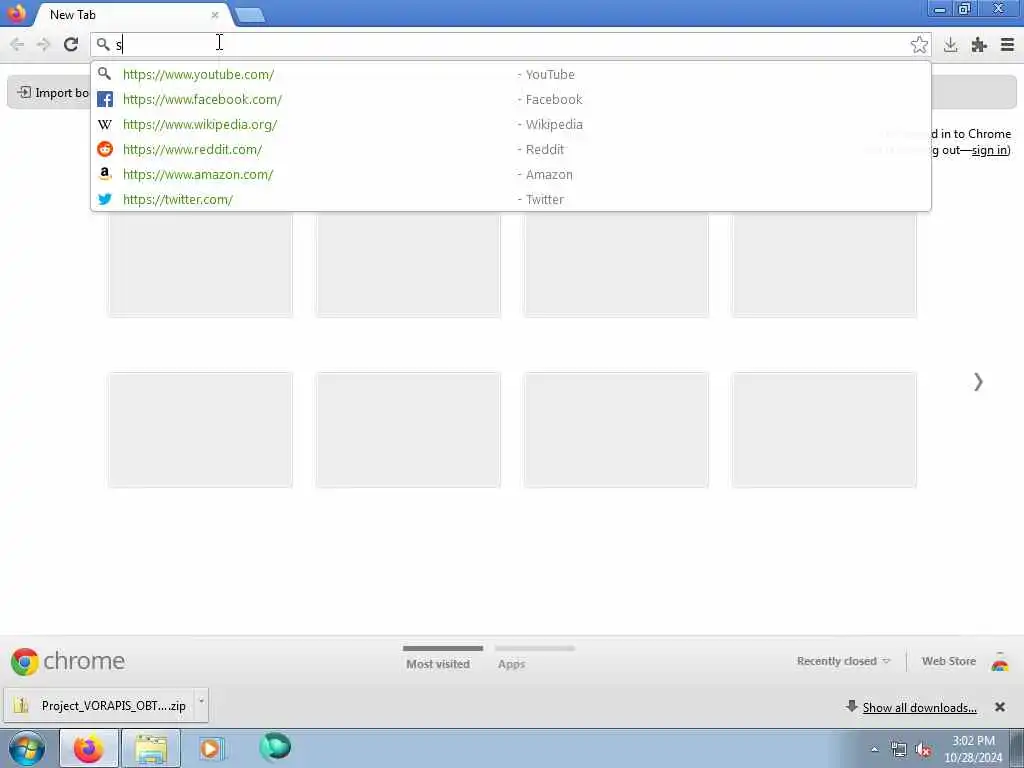Open the File Explorer taskbar icon
The width and height of the screenshot is (1024, 768).
tap(151, 748)
